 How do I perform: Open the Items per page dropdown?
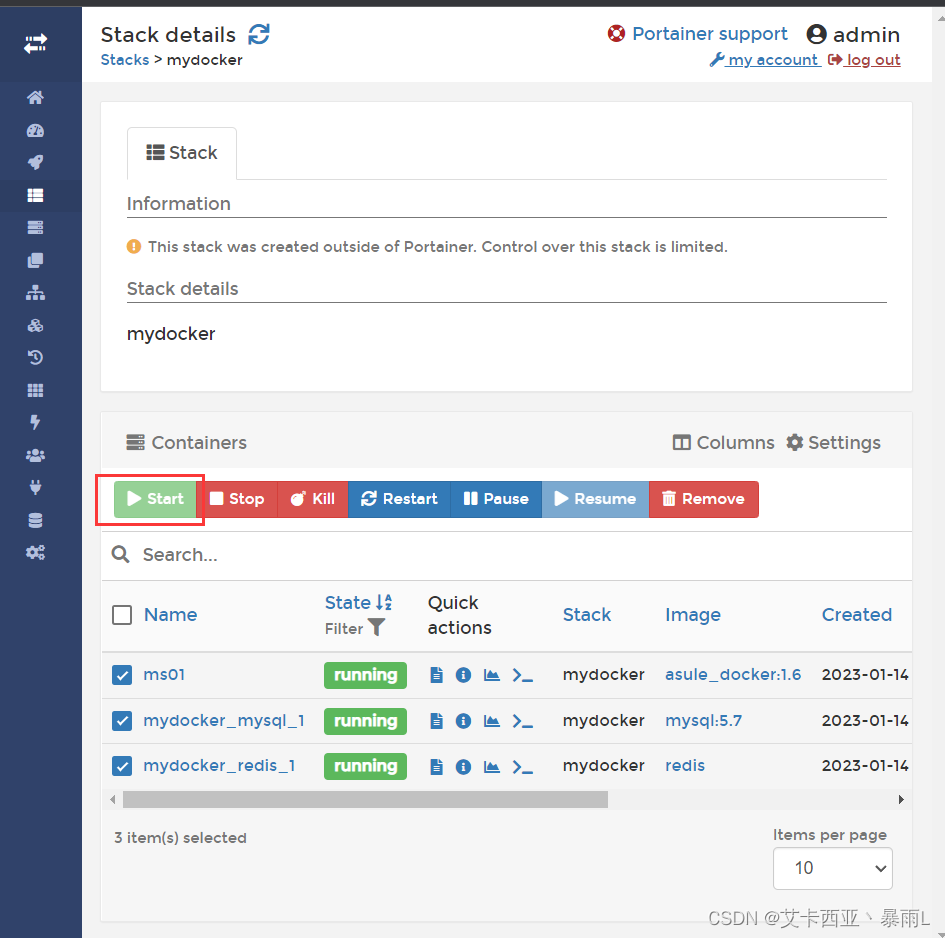click(x=832, y=868)
